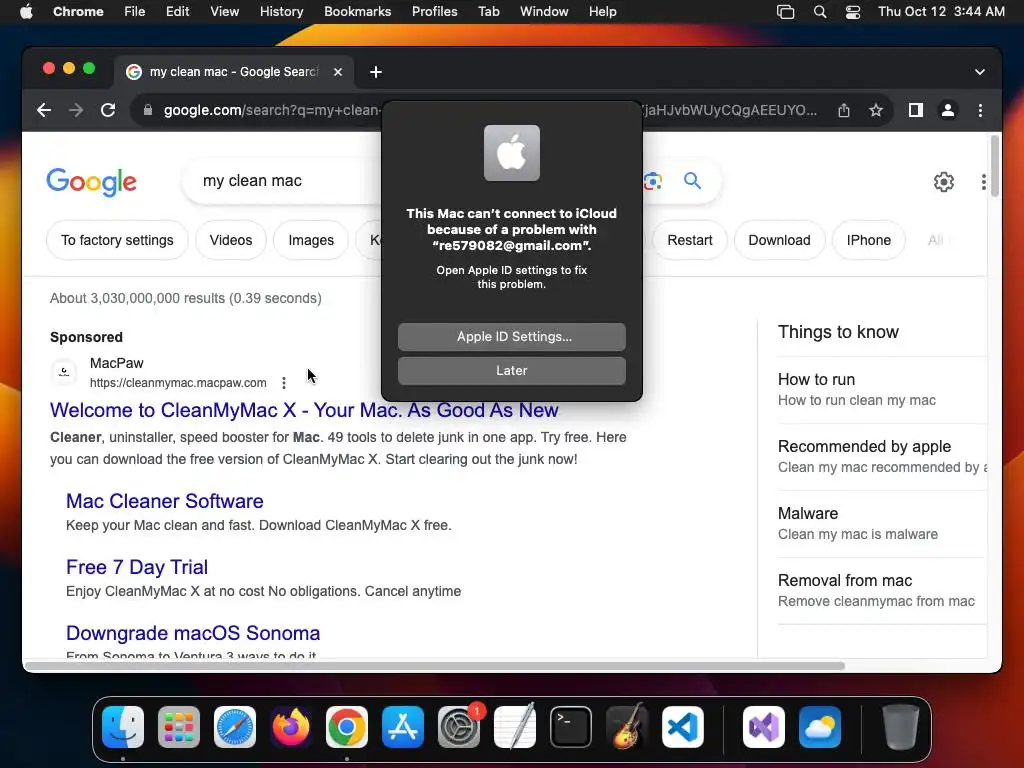
Task: Open App Store from the Dock
Action: coord(403,727)
